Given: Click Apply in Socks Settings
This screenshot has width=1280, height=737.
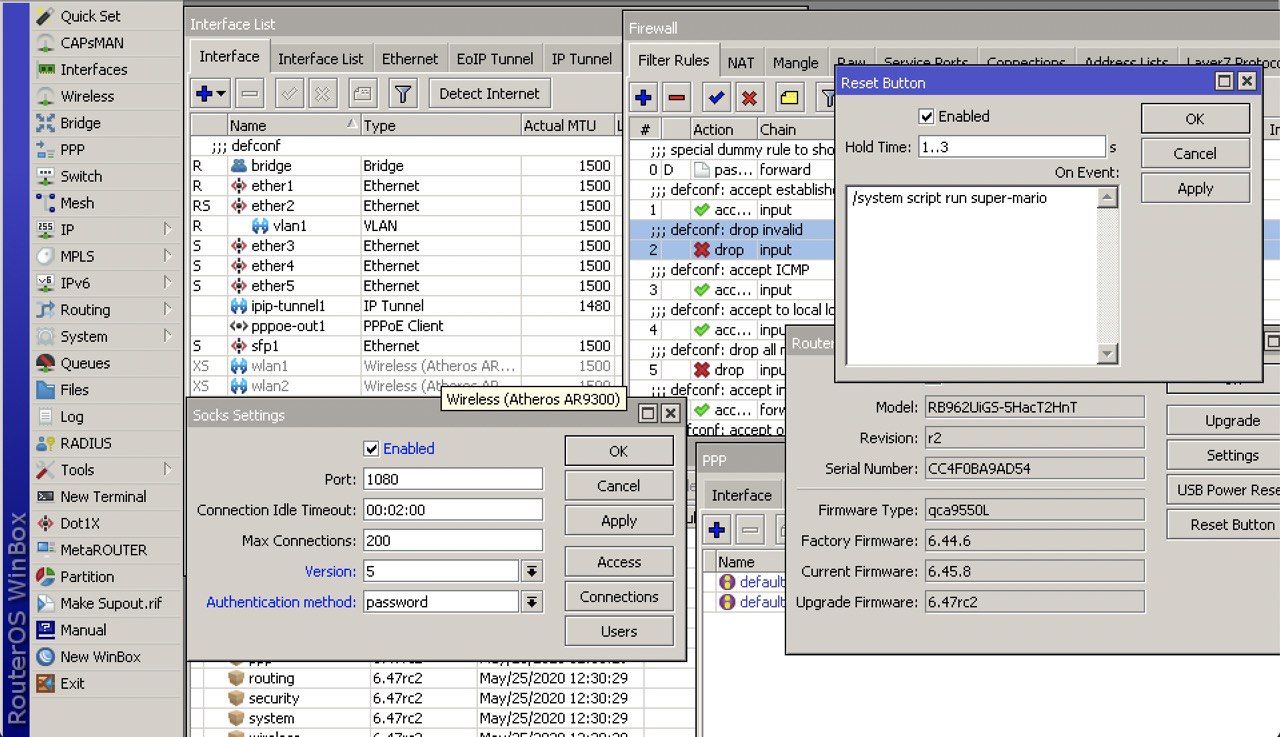Looking at the screenshot, I should [x=619, y=521].
